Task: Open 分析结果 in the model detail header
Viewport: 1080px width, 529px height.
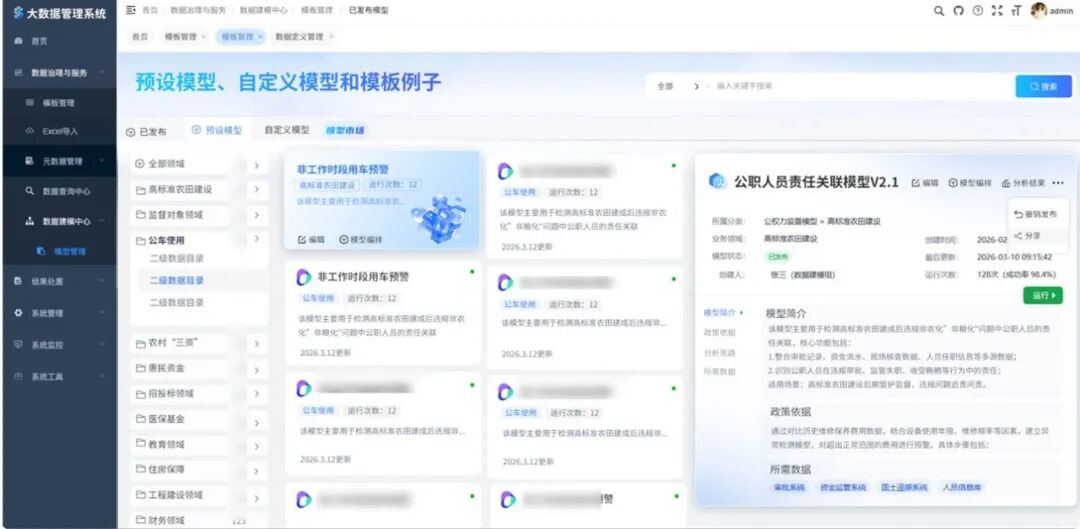Action: (x=1024, y=183)
